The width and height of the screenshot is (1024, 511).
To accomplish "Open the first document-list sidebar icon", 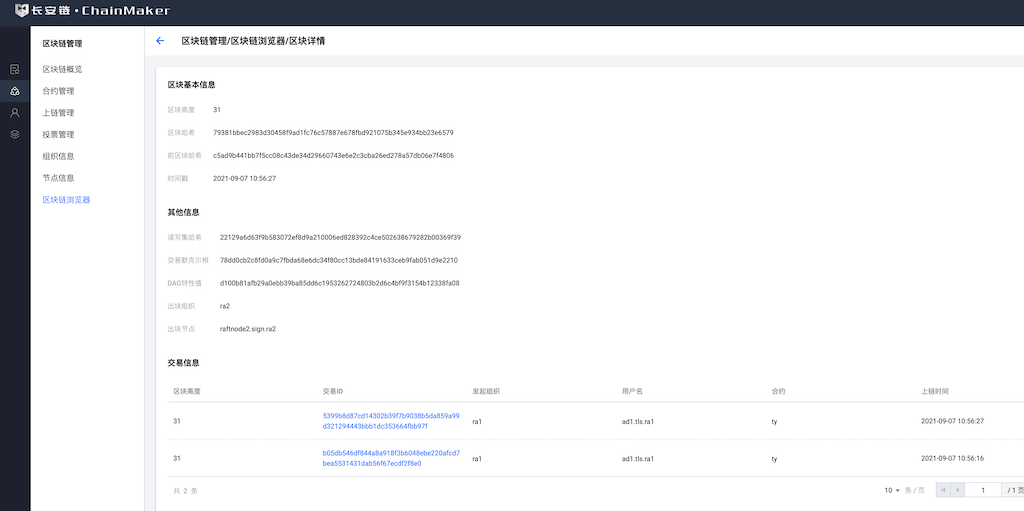I will [15, 69].
